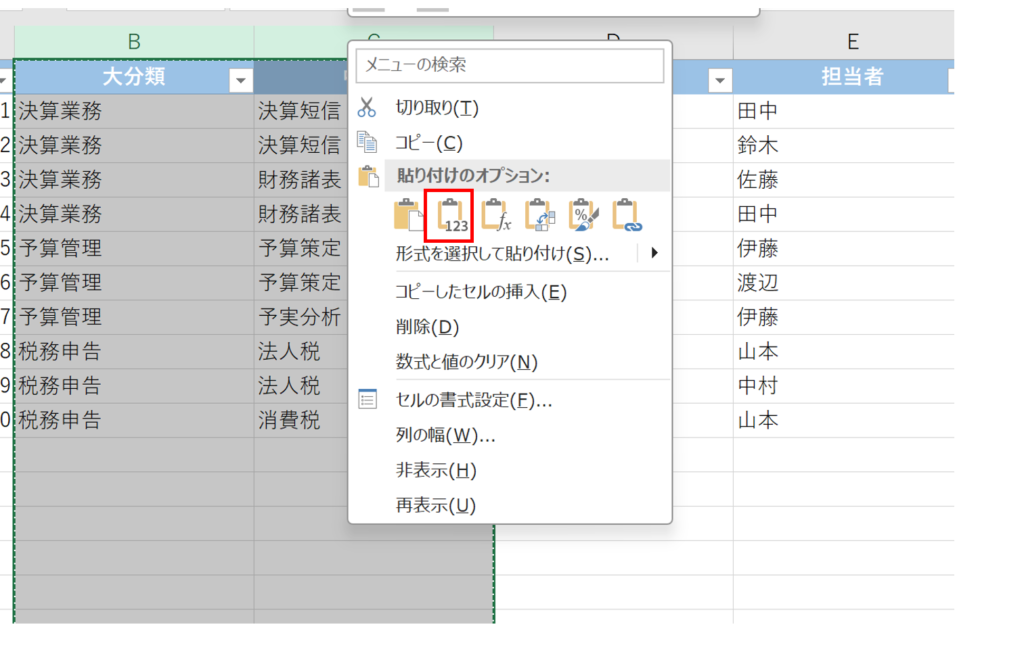Choose the Paste Values (123) icon
The width and height of the screenshot is (1024, 656).
452,215
